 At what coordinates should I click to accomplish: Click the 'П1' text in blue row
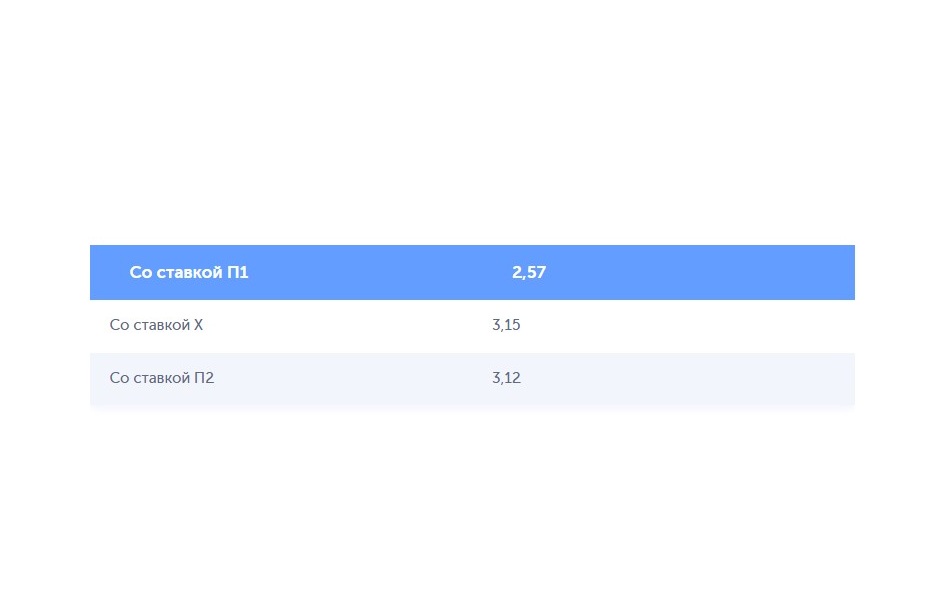pyautogui.click(x=238, y=272)
